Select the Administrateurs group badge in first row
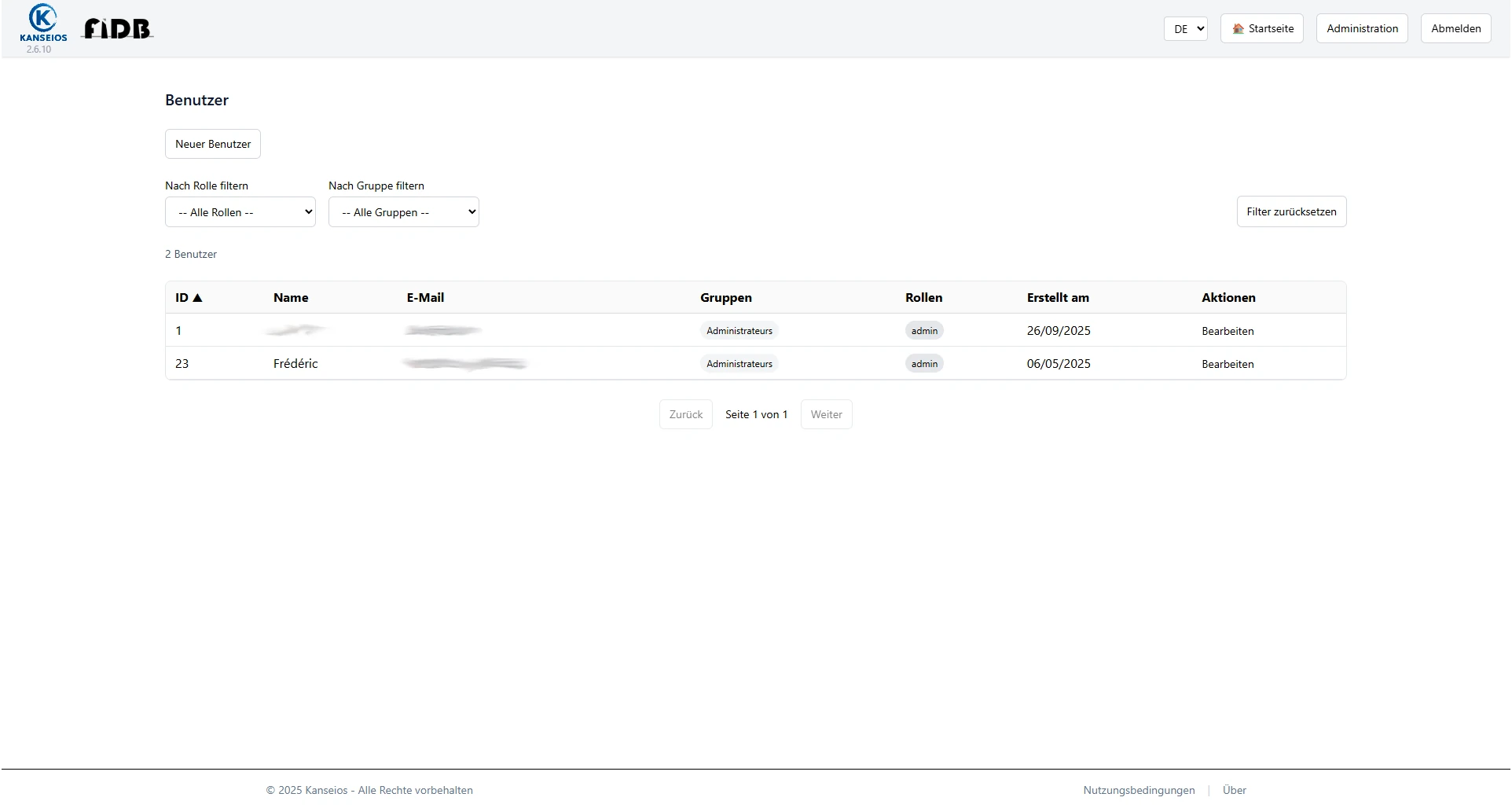The height and width of the screenshot is (812, 1512). [739, 330]
